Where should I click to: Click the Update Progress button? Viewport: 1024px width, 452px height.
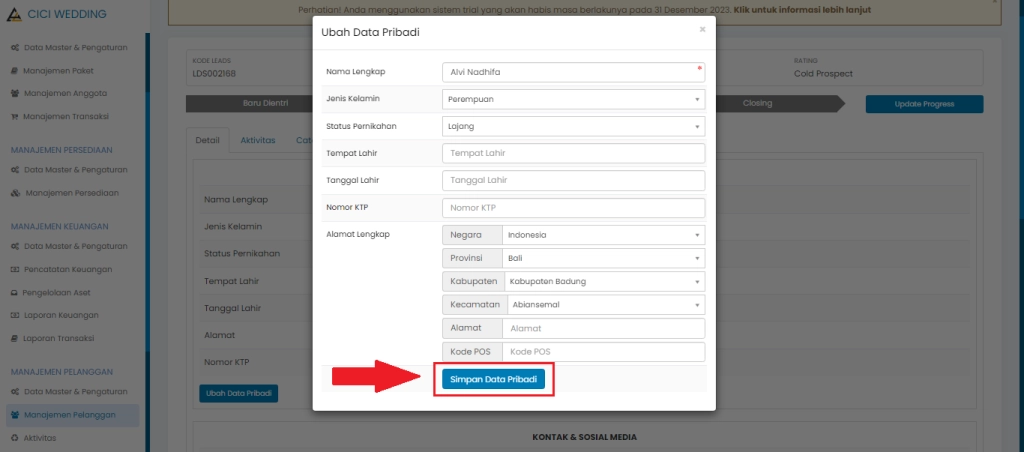(923, 104)
